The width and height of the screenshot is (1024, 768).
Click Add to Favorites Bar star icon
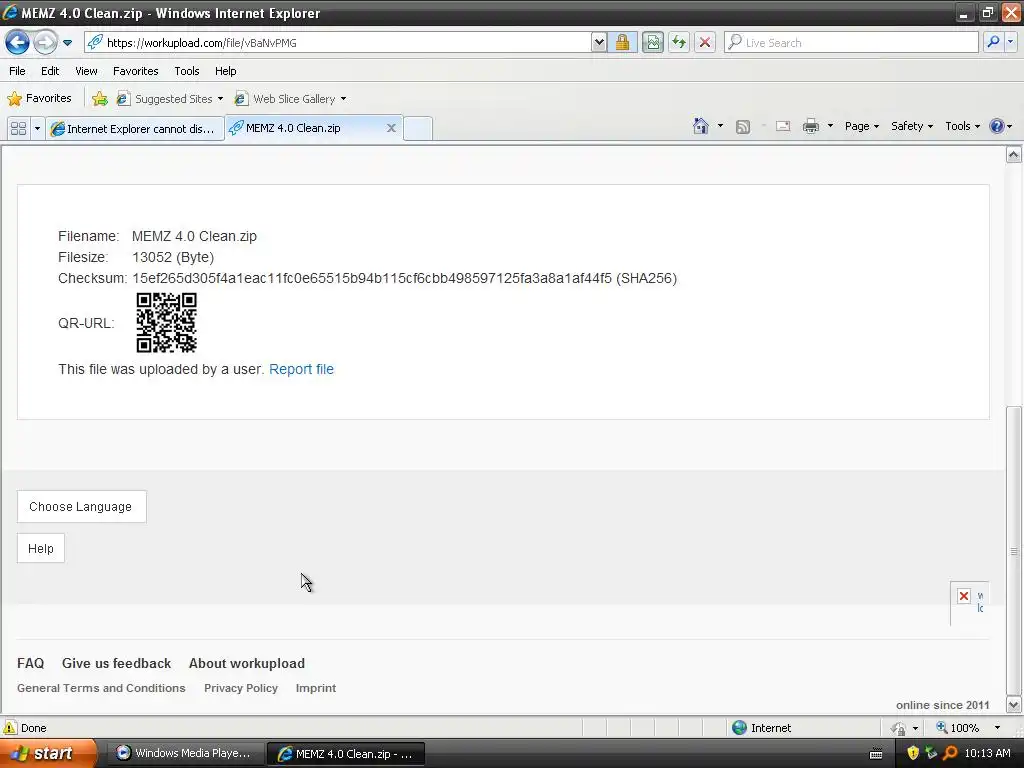[99, 99]
